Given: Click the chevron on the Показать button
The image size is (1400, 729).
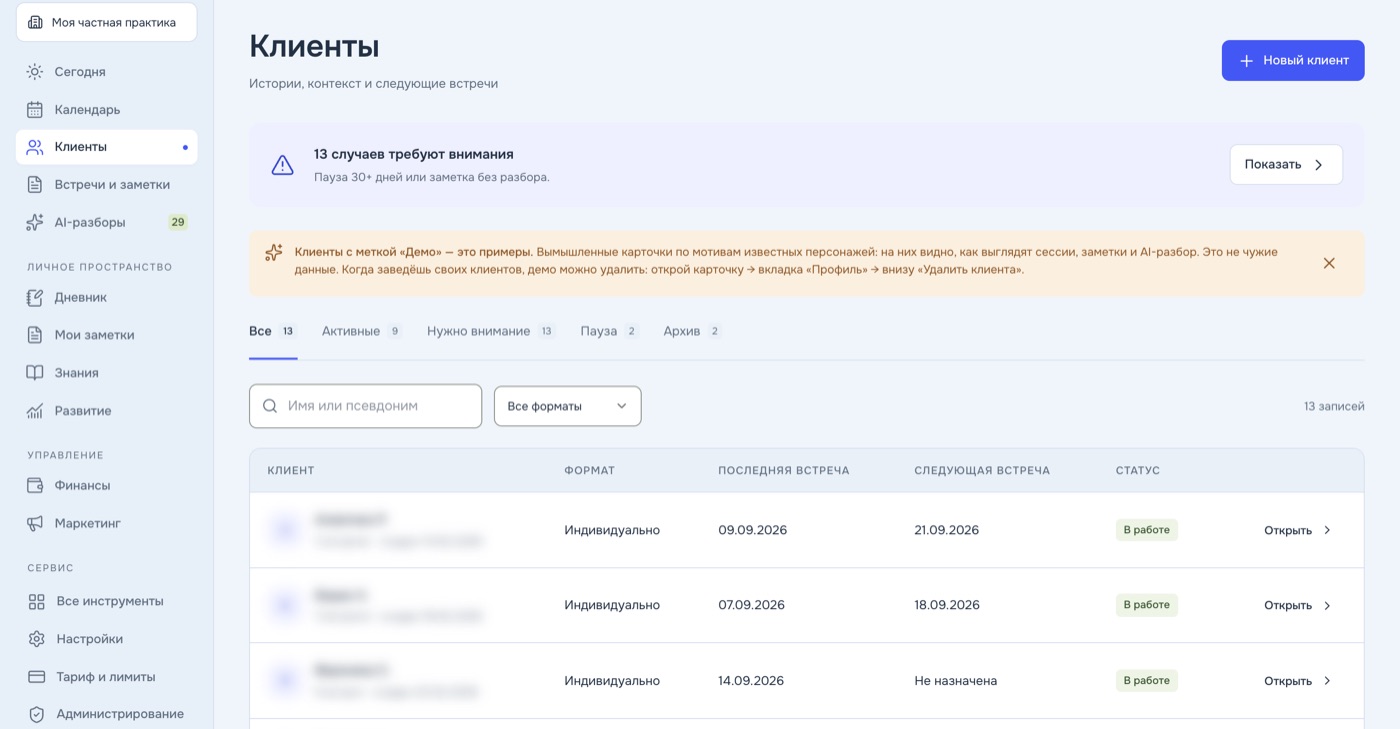Looking at the screenshot, I should tap(1319, 165).
